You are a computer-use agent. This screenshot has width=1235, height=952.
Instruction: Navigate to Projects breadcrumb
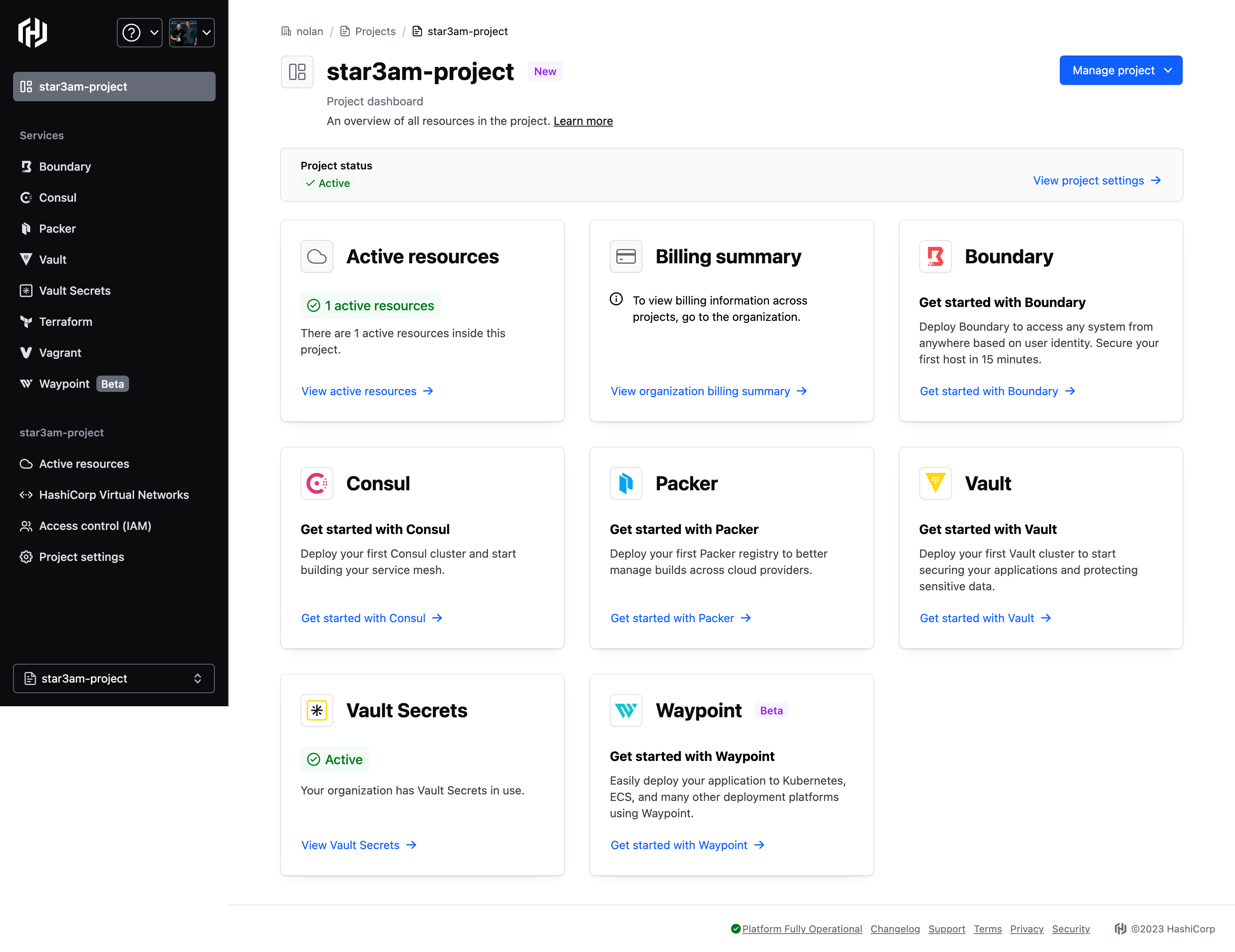pyautogui.click(x=368, y=32)
